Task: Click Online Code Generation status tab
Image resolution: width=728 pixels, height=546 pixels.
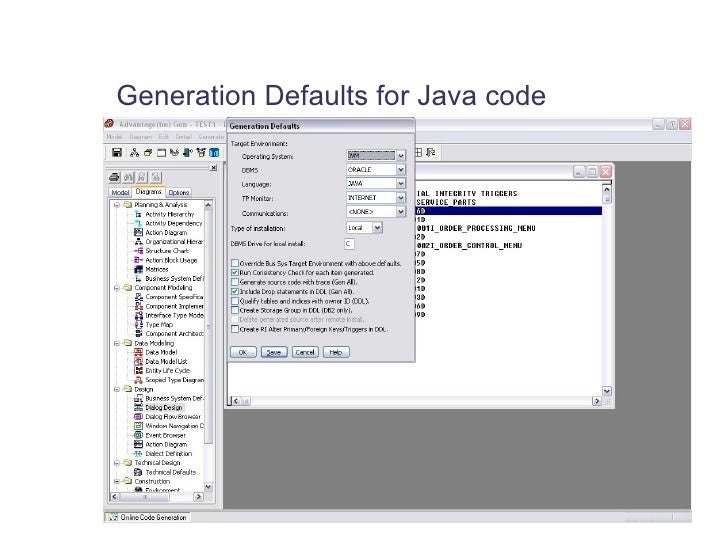Action: coord(148,517)
